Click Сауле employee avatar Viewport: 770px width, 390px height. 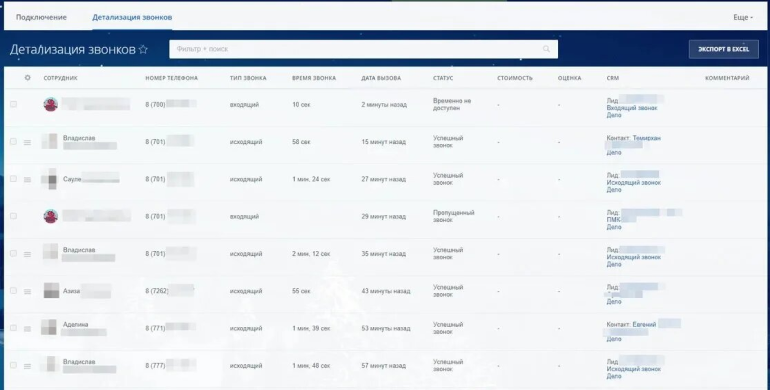click(51, 179)
